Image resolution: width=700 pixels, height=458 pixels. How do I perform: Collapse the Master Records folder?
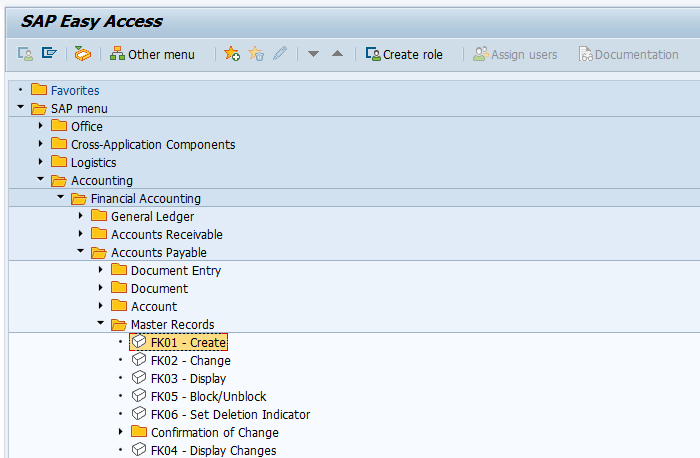(x=100, y=323)
